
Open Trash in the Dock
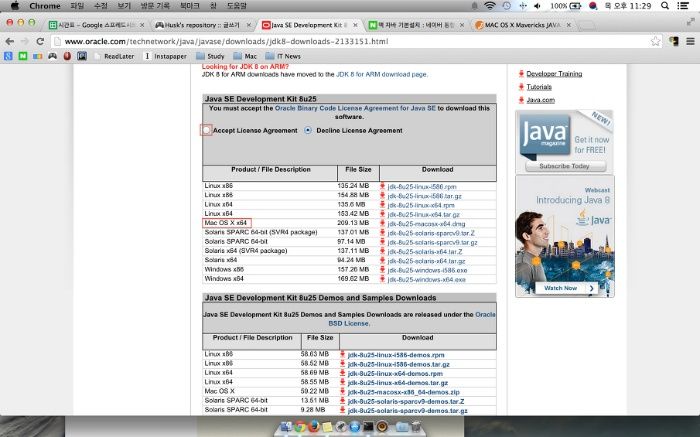coord(416,427)
